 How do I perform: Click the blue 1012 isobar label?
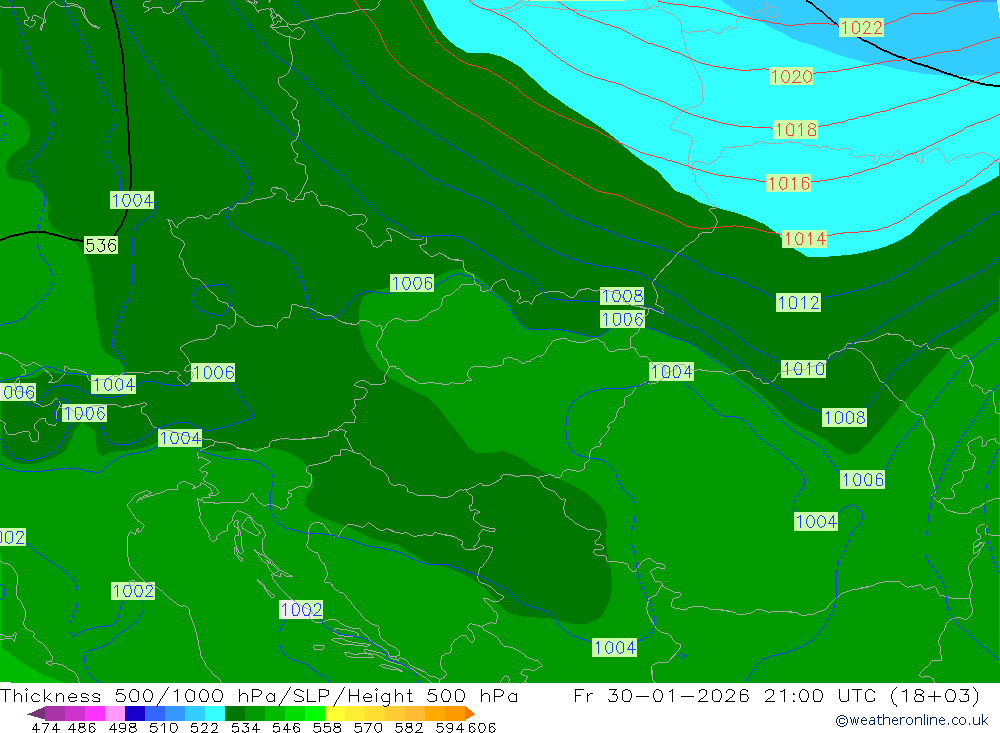pyautogui.click(x=798, y=302)
